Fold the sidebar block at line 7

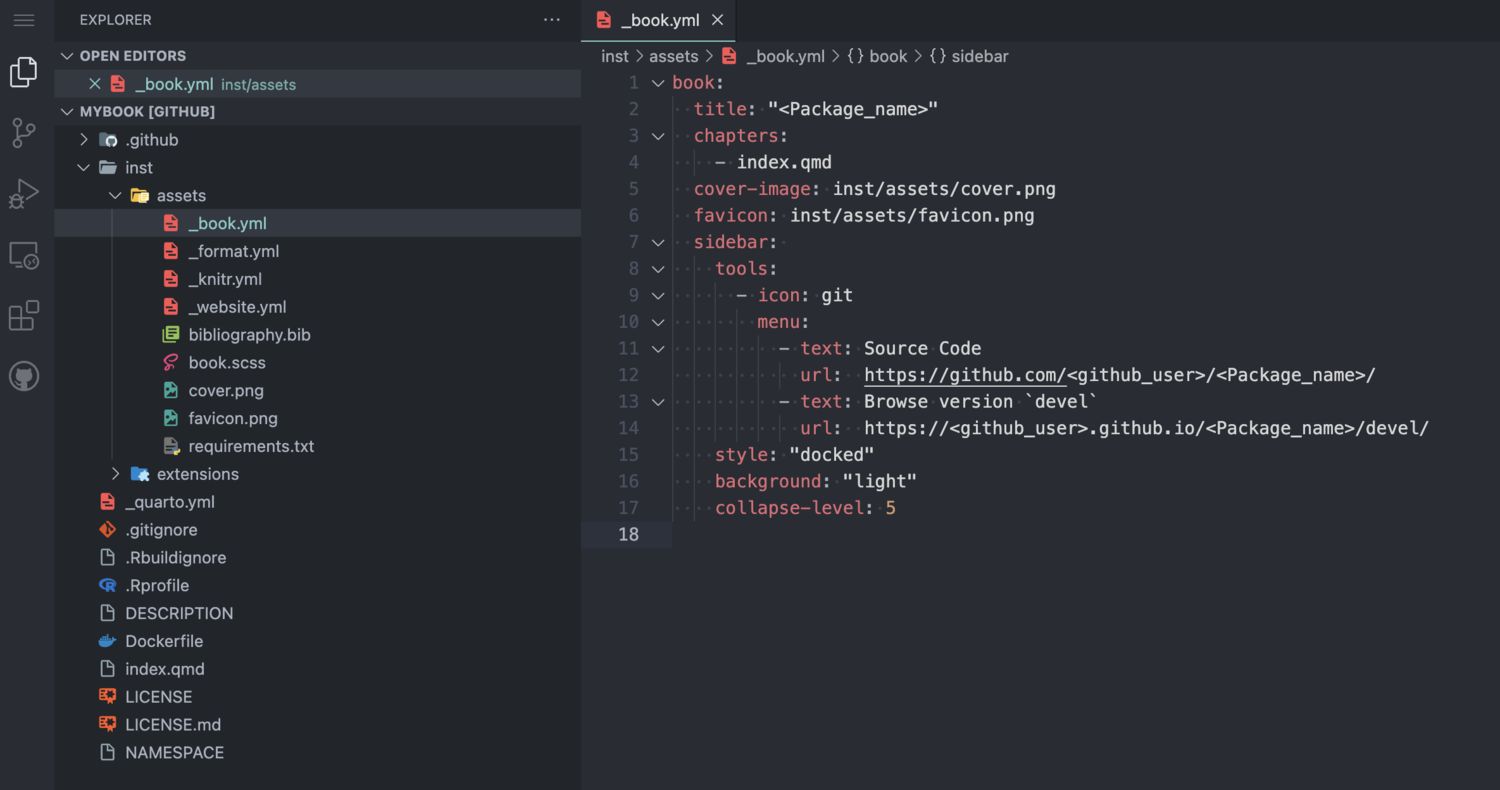point(658,242)
